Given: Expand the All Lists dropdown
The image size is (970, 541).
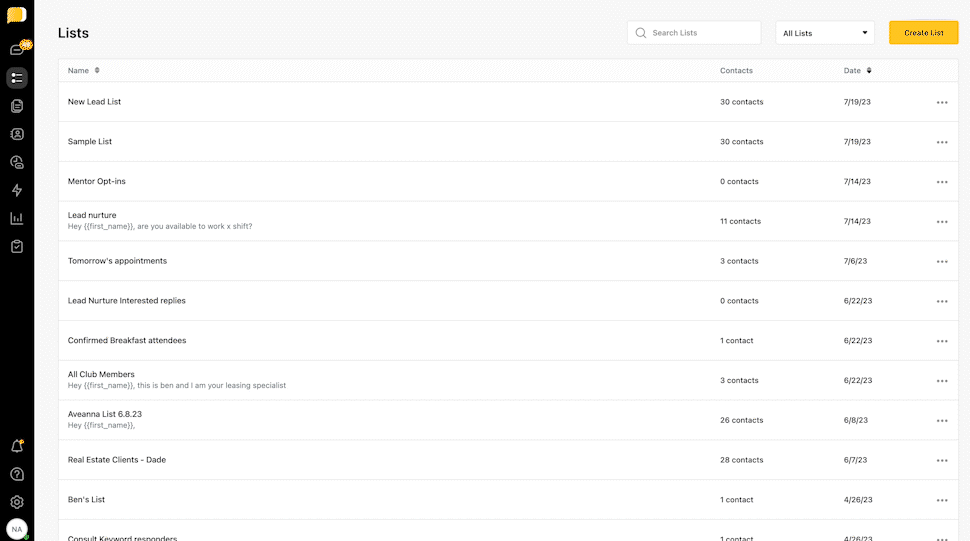Looking at the screenshot, I should pyautogui.click(x=825, y=33).
